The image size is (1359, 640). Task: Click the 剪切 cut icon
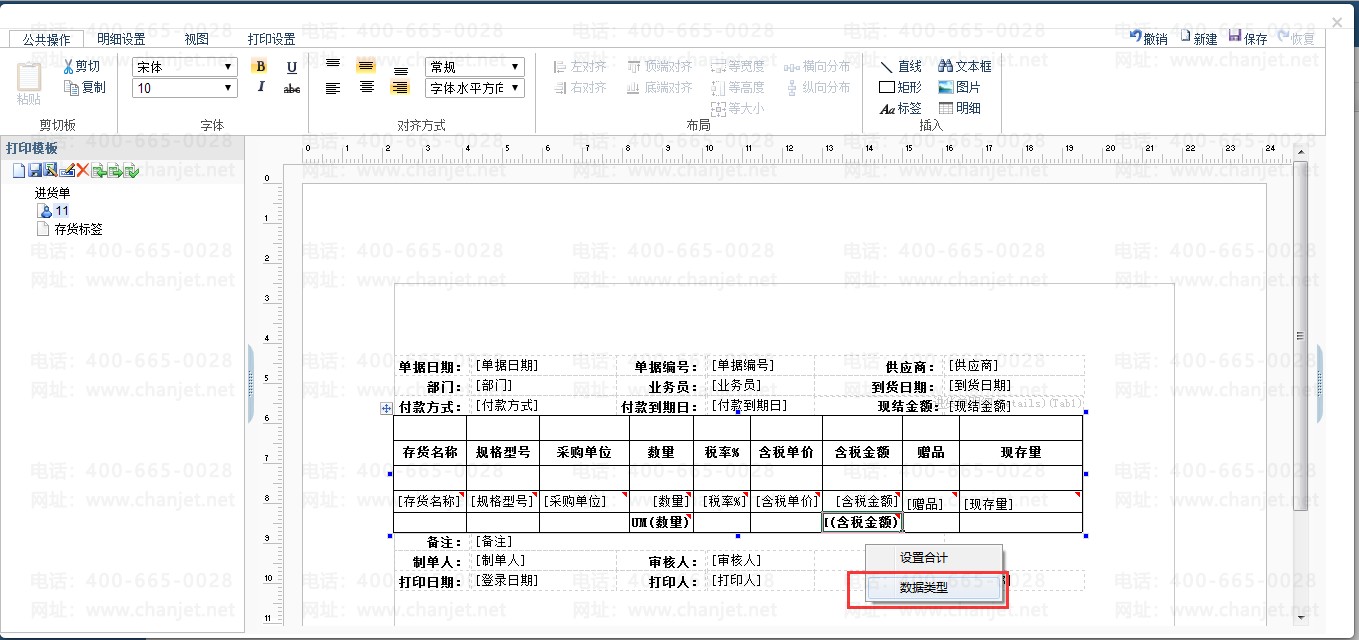click(80, 66)
